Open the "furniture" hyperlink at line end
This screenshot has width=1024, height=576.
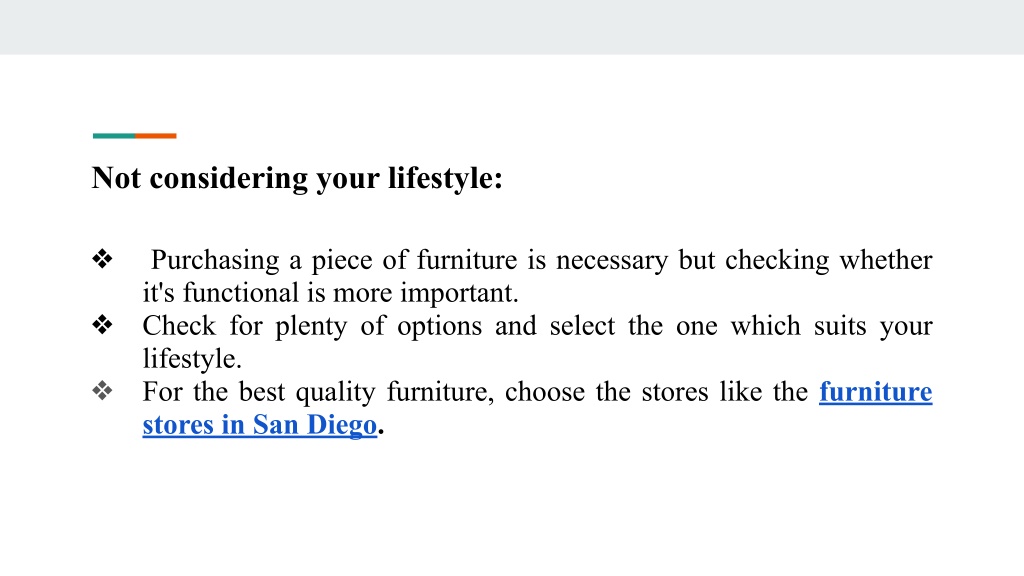point(876,392)
